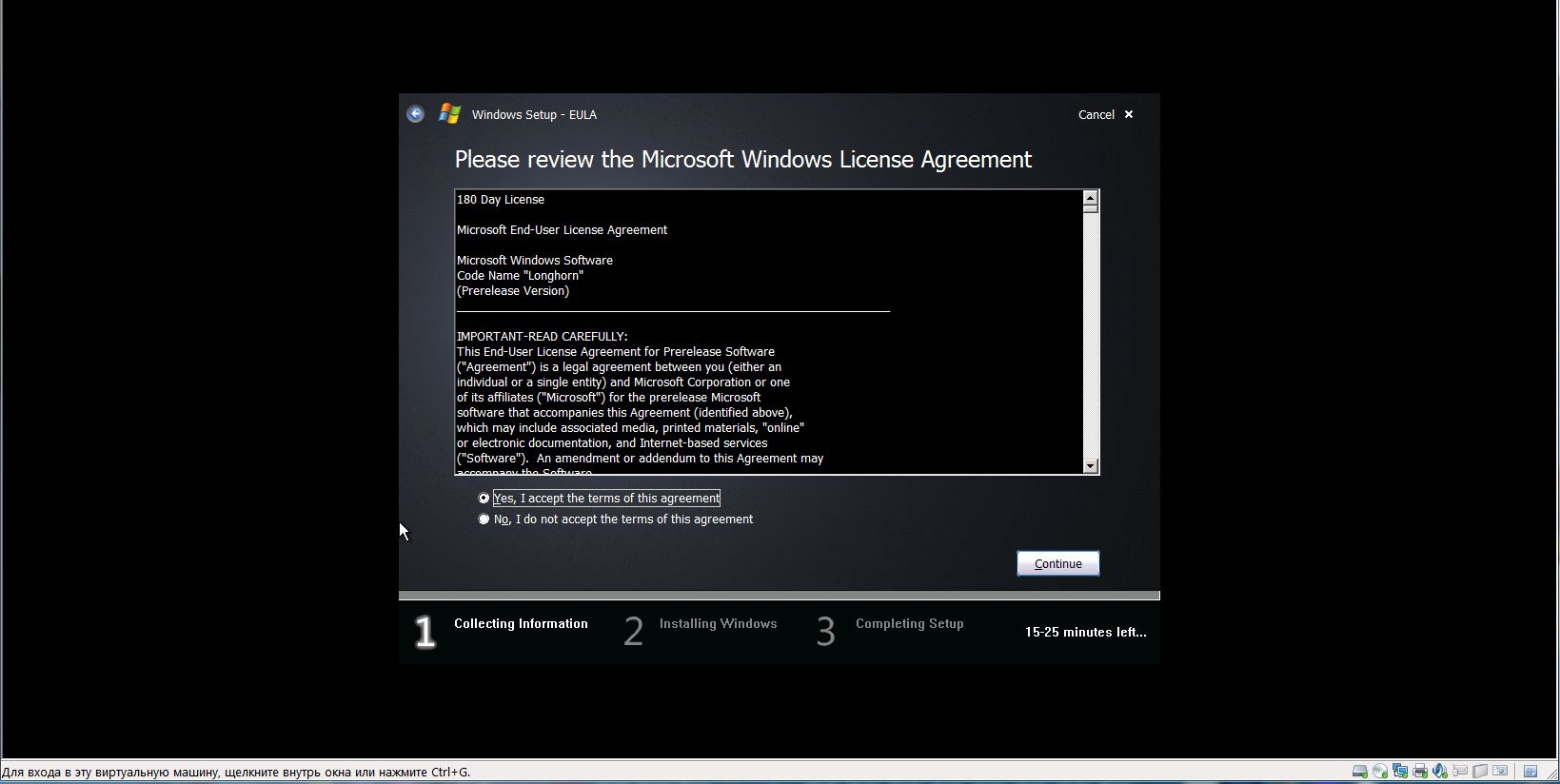This screenshot has width=1560, height=784.
Task: Click the message log icon in status bar
Action: click(1530, 771)
